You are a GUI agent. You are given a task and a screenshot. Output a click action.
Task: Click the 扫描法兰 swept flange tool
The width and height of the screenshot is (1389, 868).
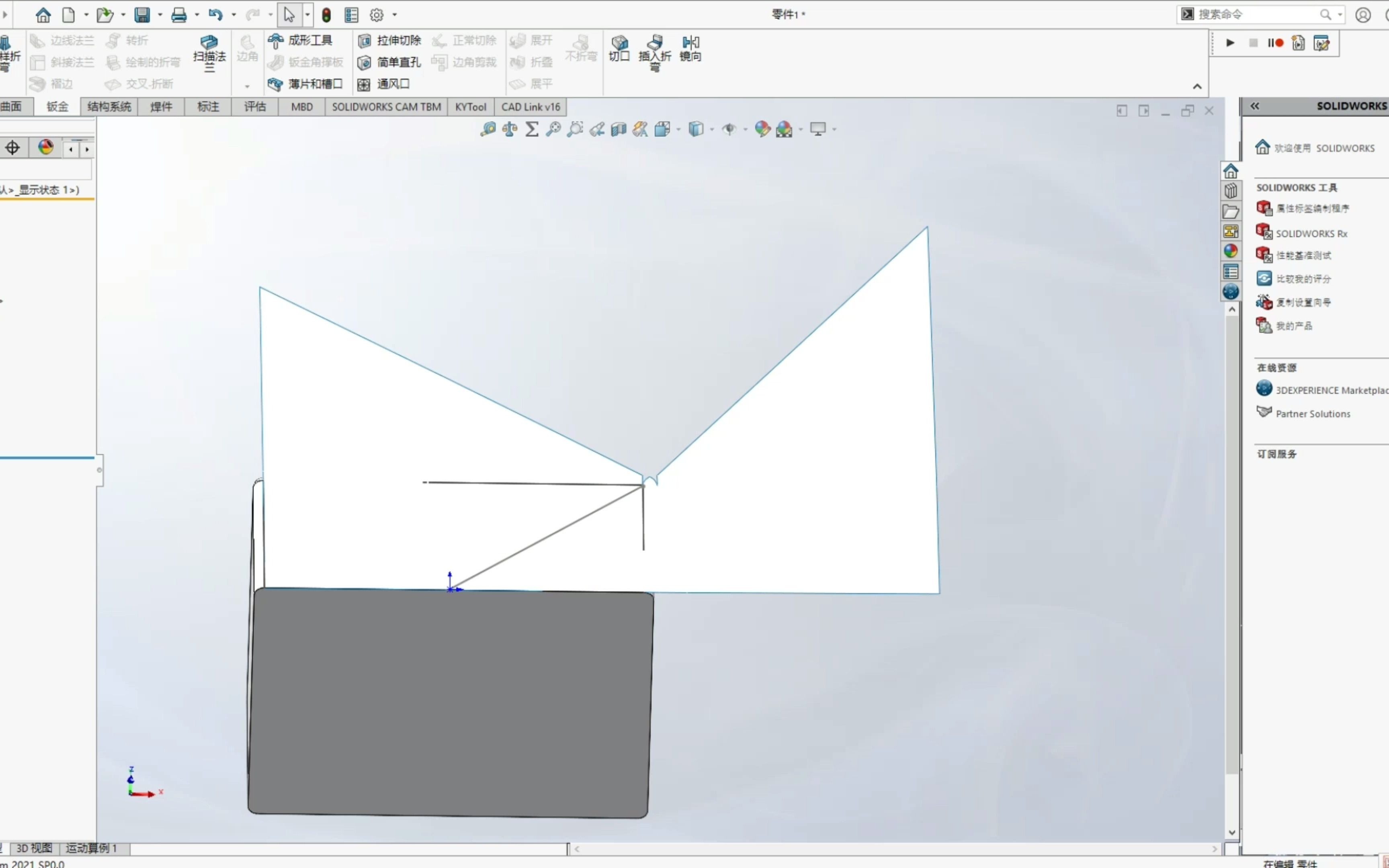[x=209, y=53]
